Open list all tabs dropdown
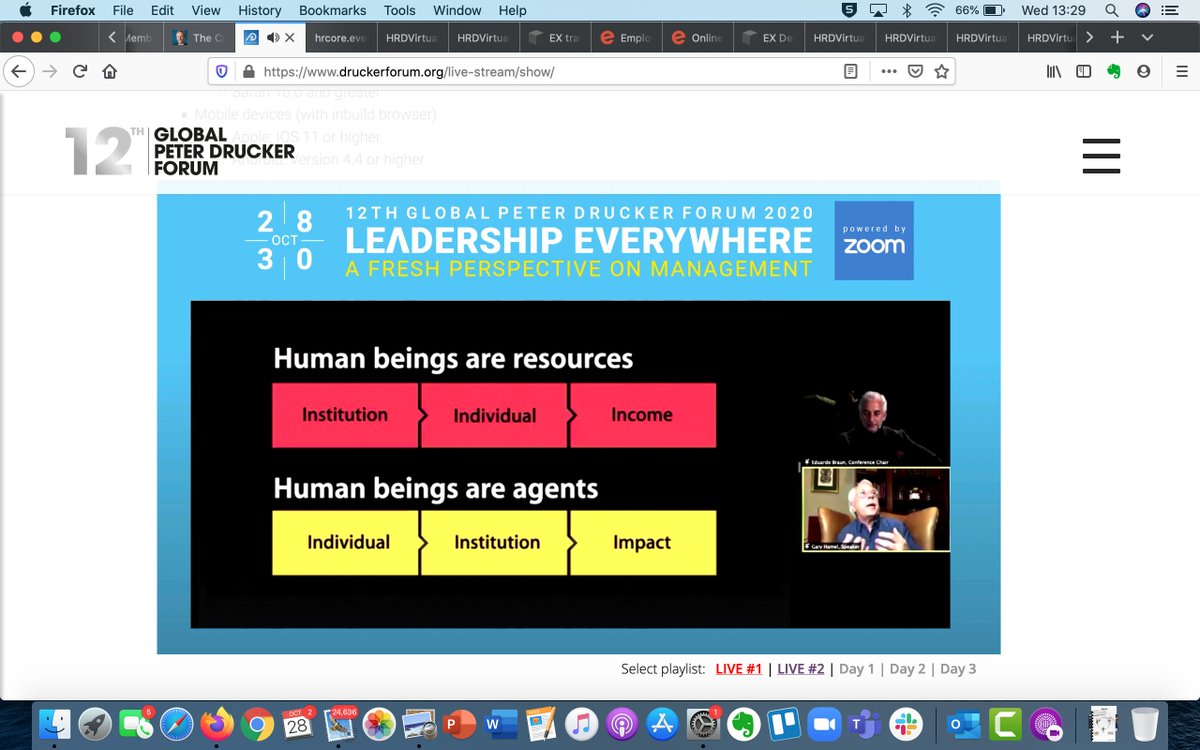This screenshot has width=1200, height=750. tap(1147, 37)
